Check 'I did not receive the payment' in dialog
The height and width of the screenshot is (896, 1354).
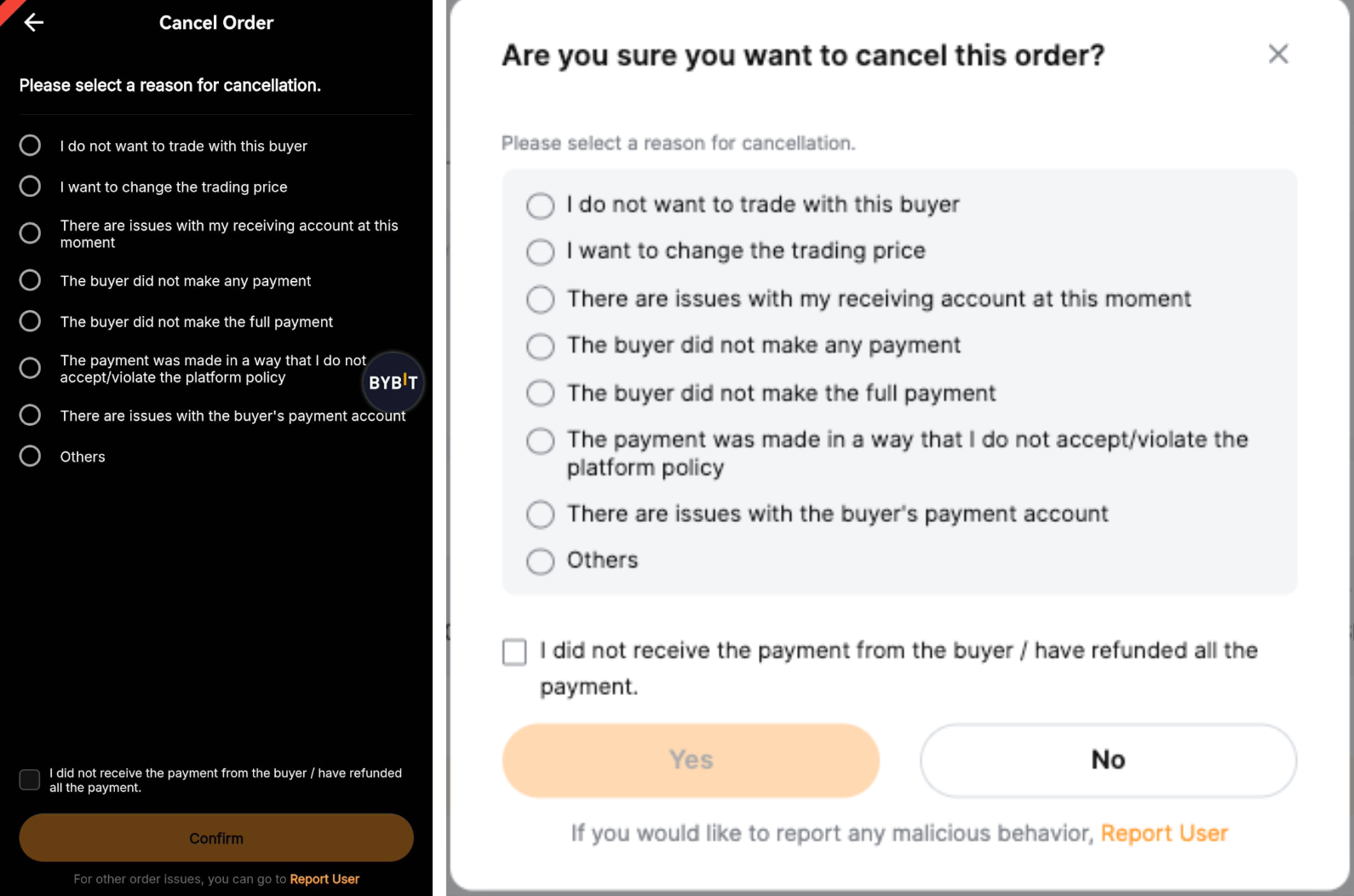(x=514, y=652)
